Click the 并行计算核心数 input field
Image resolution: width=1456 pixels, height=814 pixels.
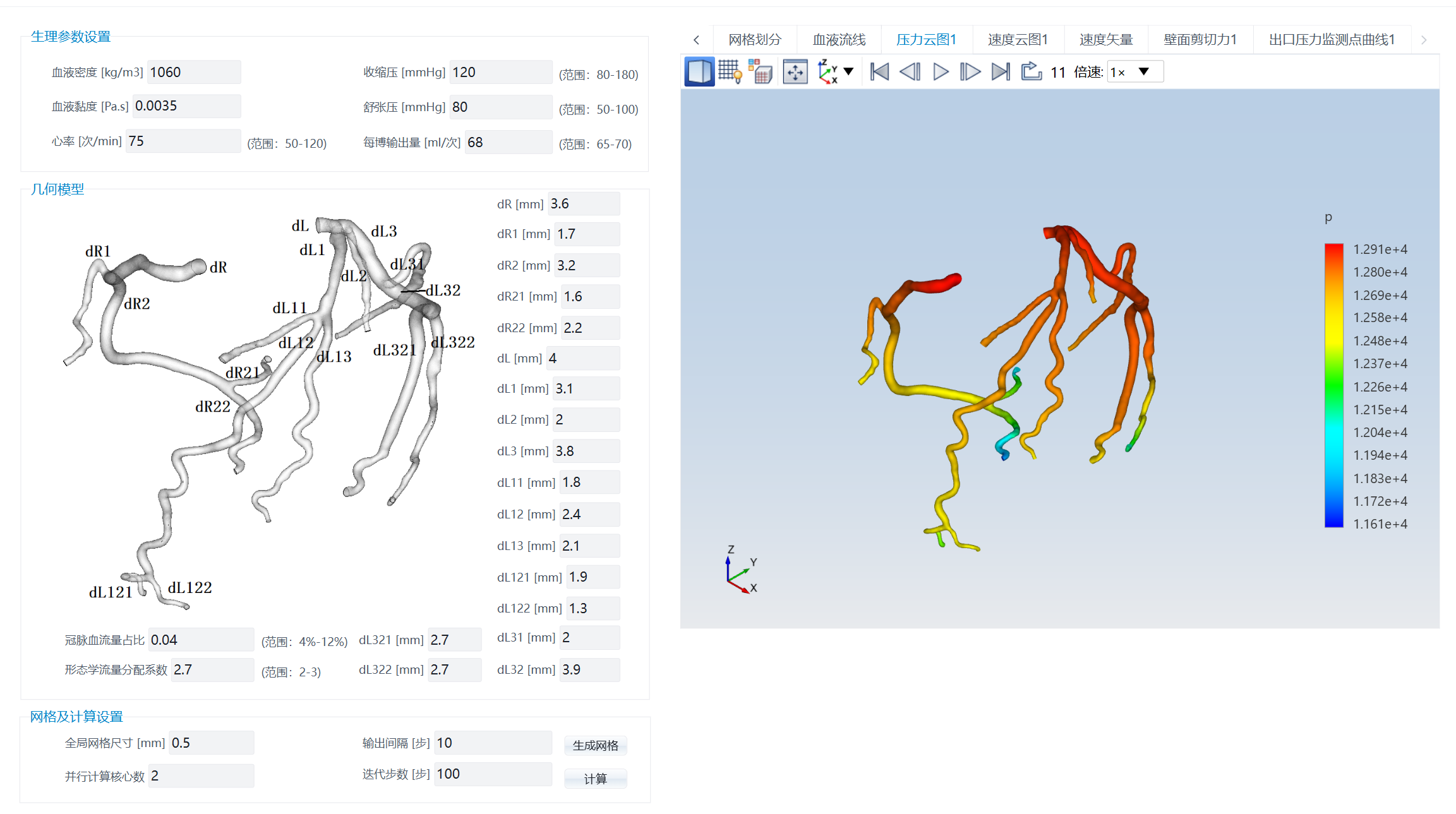(202, 776)
